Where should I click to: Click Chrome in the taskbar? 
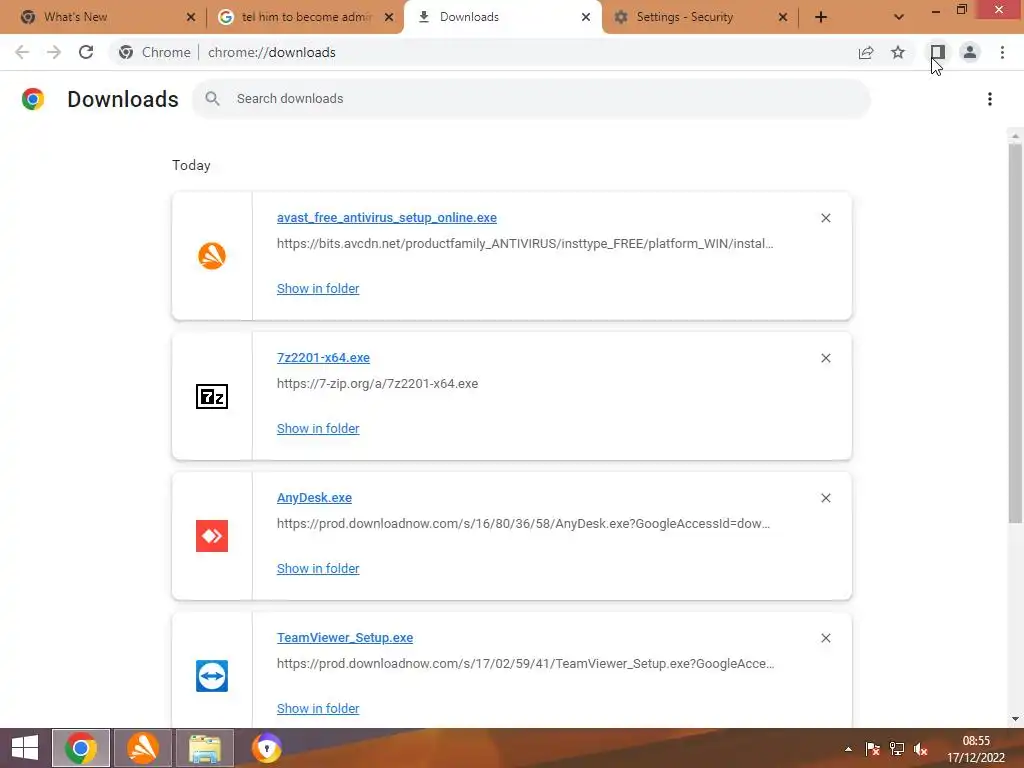[81, 748]
